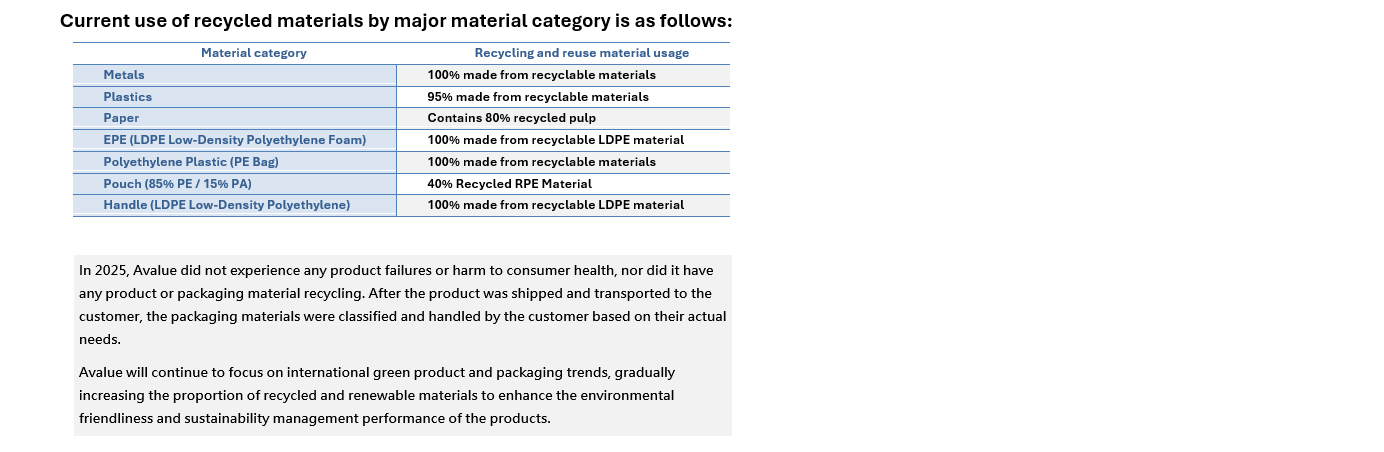Select 'Recycling and reuse material usage' header
1384x452 pixels.
pyautogui.click(x=582, y=53)
